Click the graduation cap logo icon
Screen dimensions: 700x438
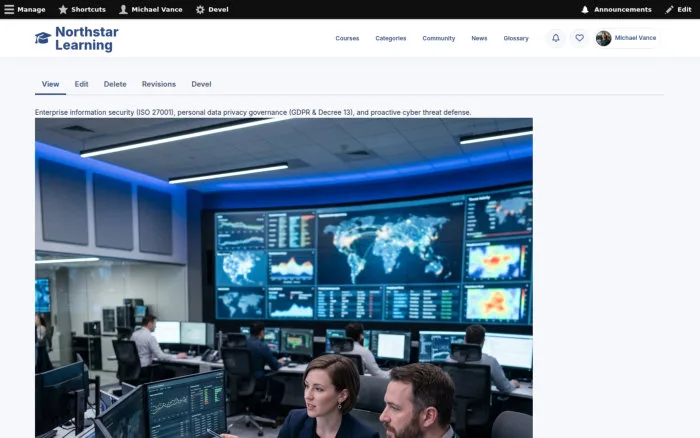tap(43, 38)
